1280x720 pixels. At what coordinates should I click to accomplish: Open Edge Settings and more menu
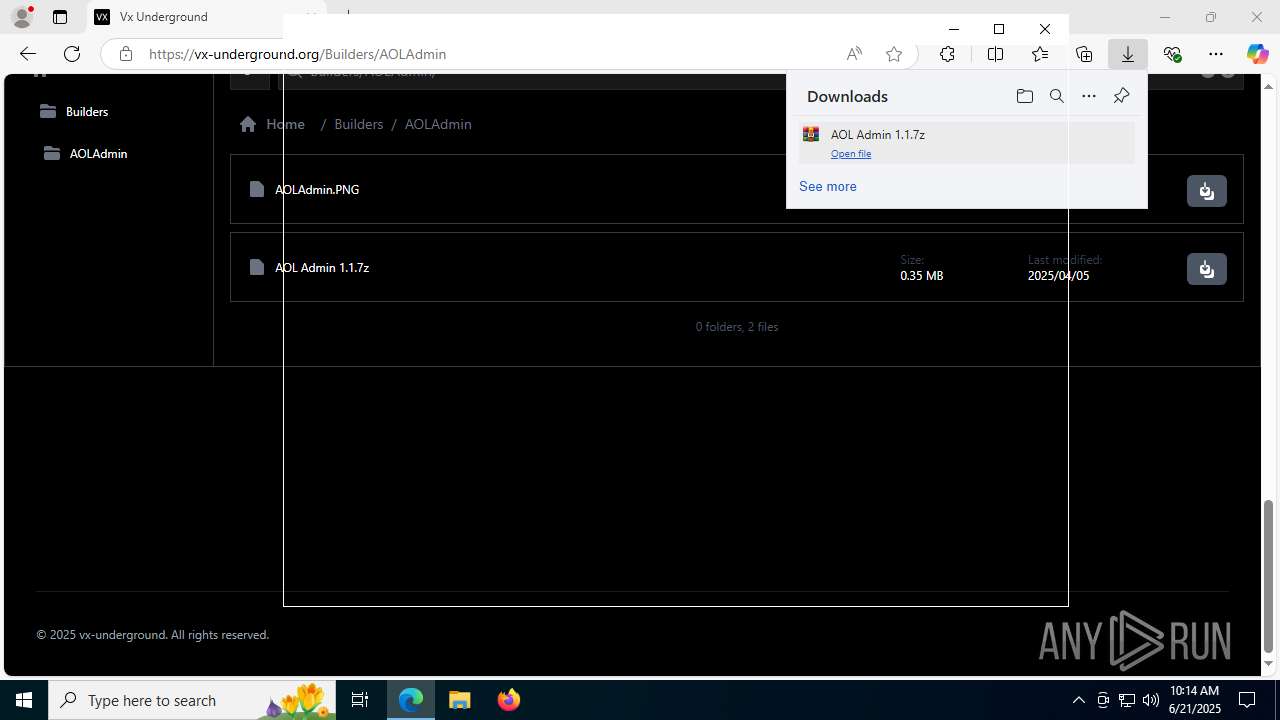(1216, 54)
